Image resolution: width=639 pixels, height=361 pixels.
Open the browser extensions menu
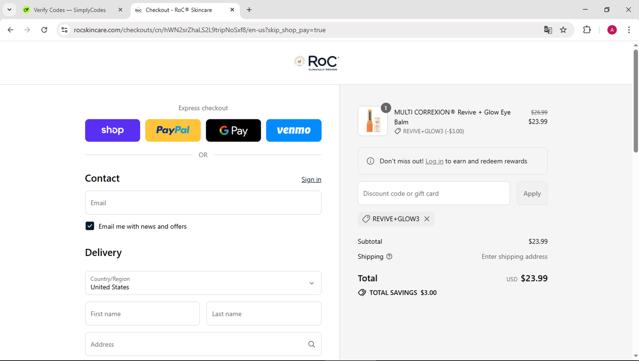pyautogui.click(x=586, y=30)
